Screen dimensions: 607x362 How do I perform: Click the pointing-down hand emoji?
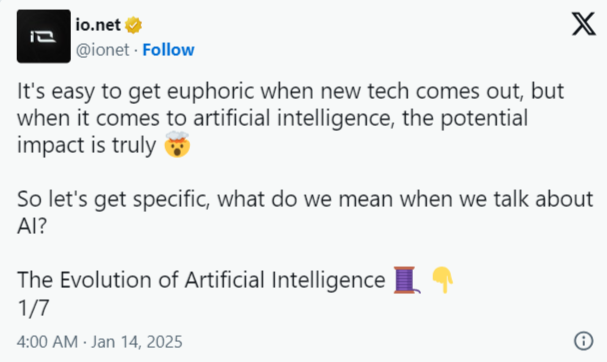tap(442, 280)
